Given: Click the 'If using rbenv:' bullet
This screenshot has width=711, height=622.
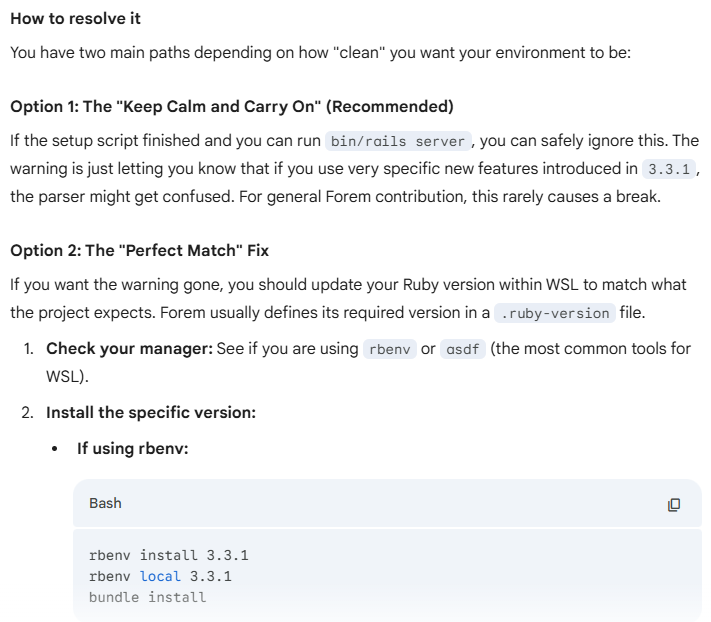Looking at the screenshot, I should pos(132,449).
